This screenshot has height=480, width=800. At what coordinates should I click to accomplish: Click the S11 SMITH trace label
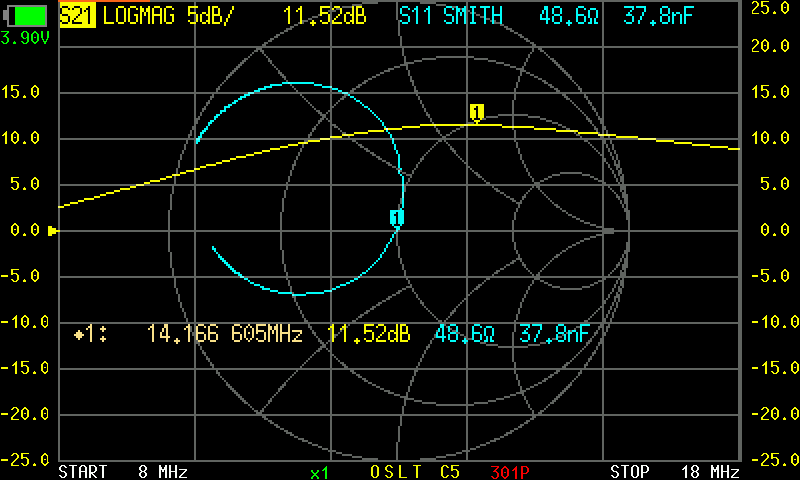tap(451, 16)
